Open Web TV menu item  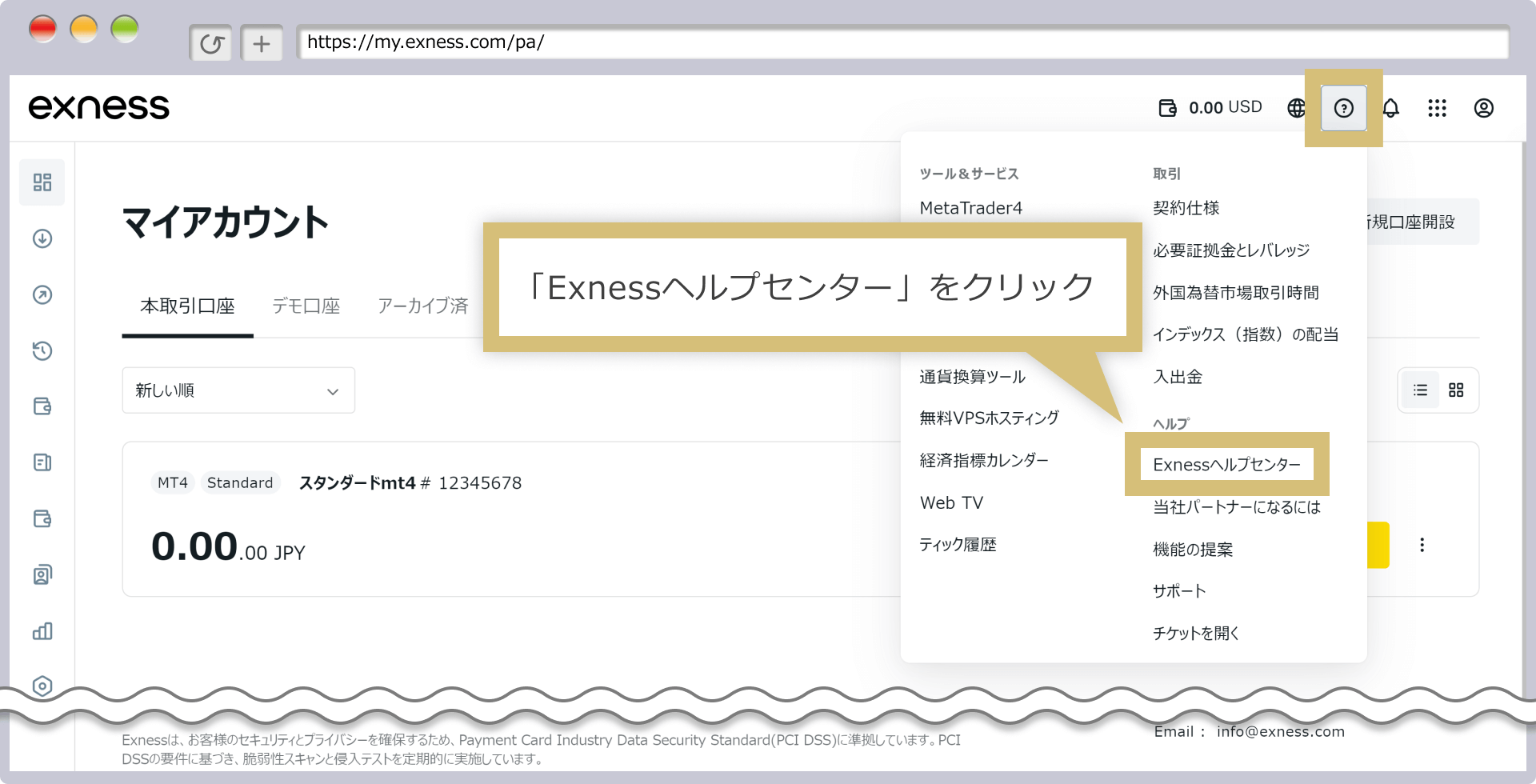[952, 503]
